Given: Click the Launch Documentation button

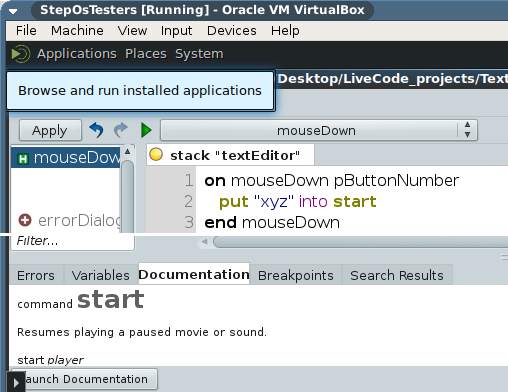Looking at the screenshot, I should (x=85, y=379).
